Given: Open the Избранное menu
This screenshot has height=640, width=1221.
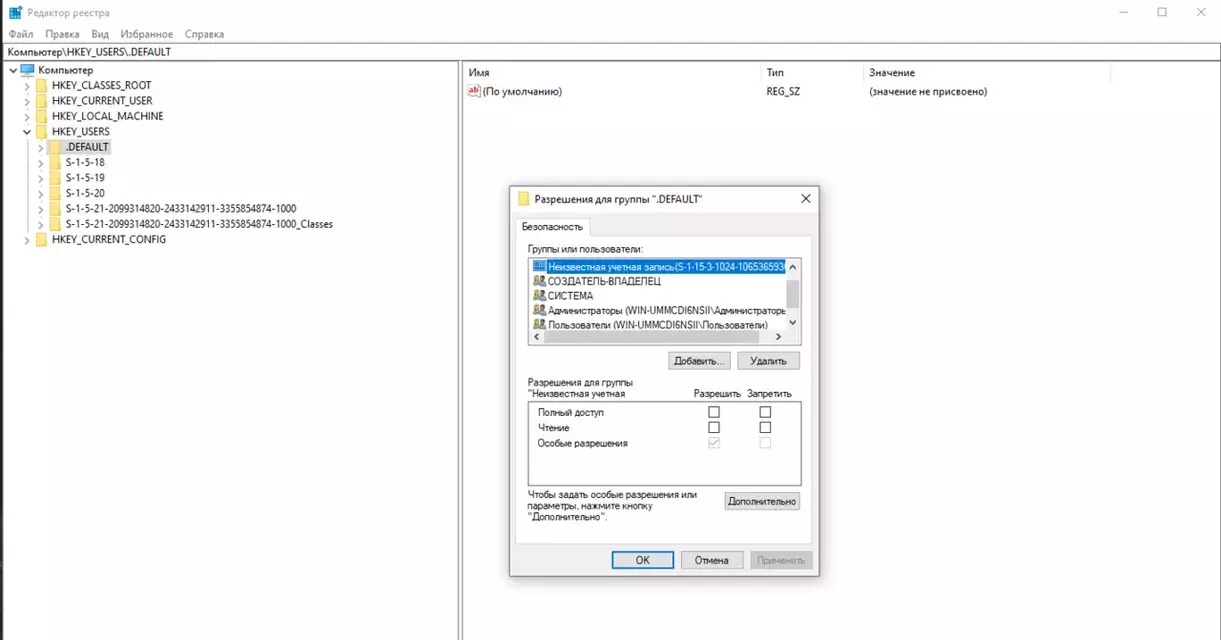Looking at the screenshot, I should (147, 34).
